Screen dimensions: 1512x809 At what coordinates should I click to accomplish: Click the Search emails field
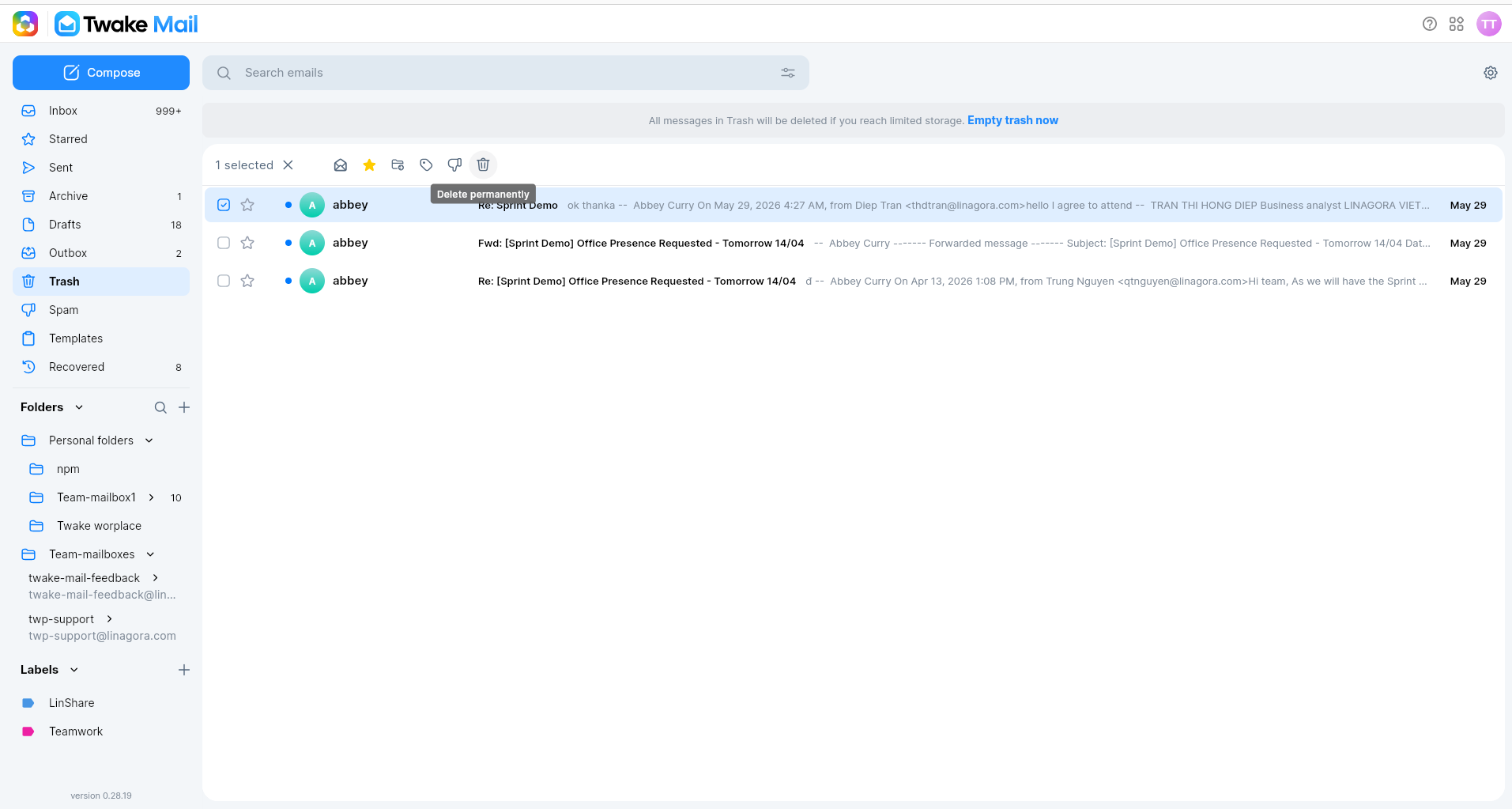click(x=506, y=73)
